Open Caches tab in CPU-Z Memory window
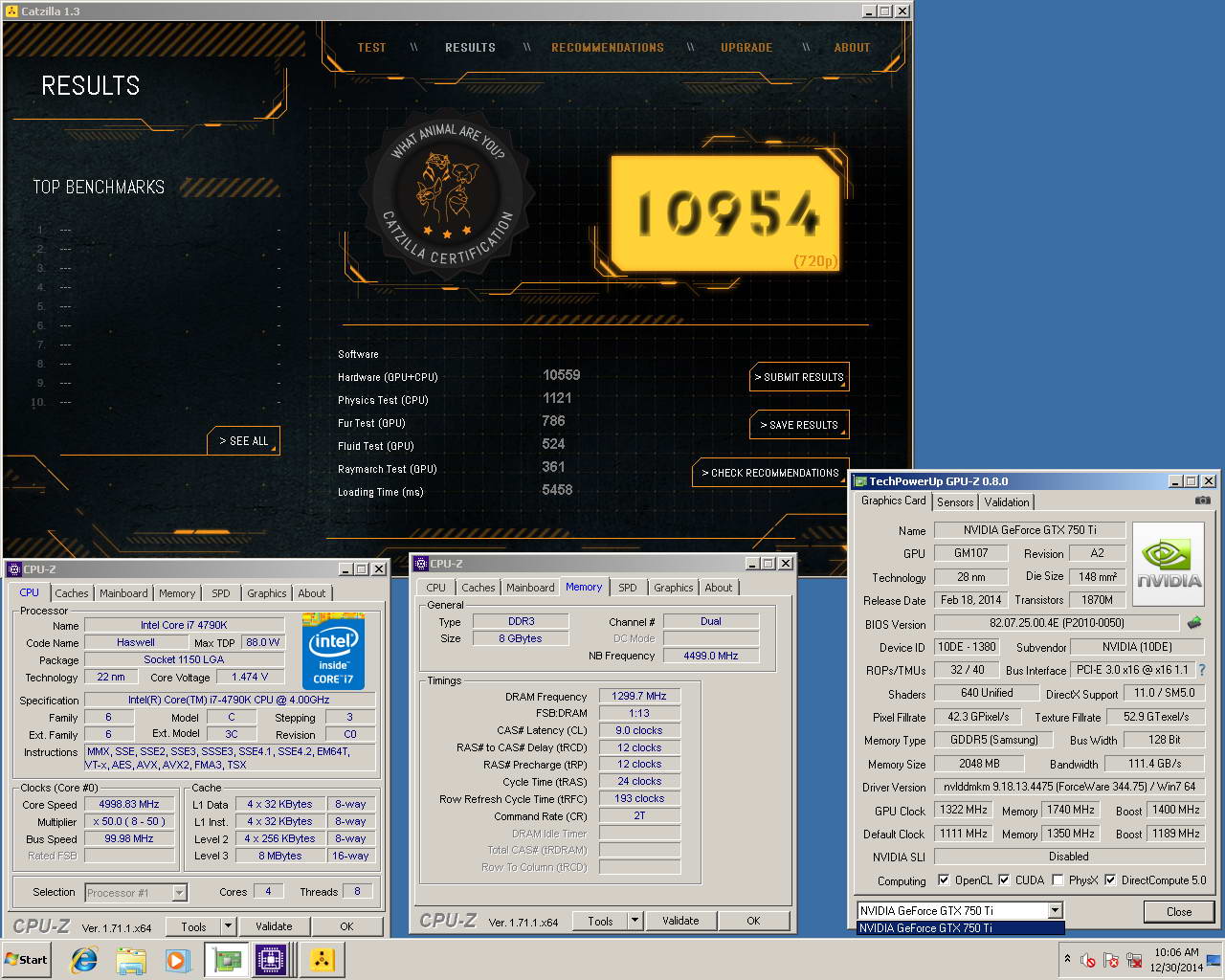This screenshot has width=1225, height=980. pos(478,588)
